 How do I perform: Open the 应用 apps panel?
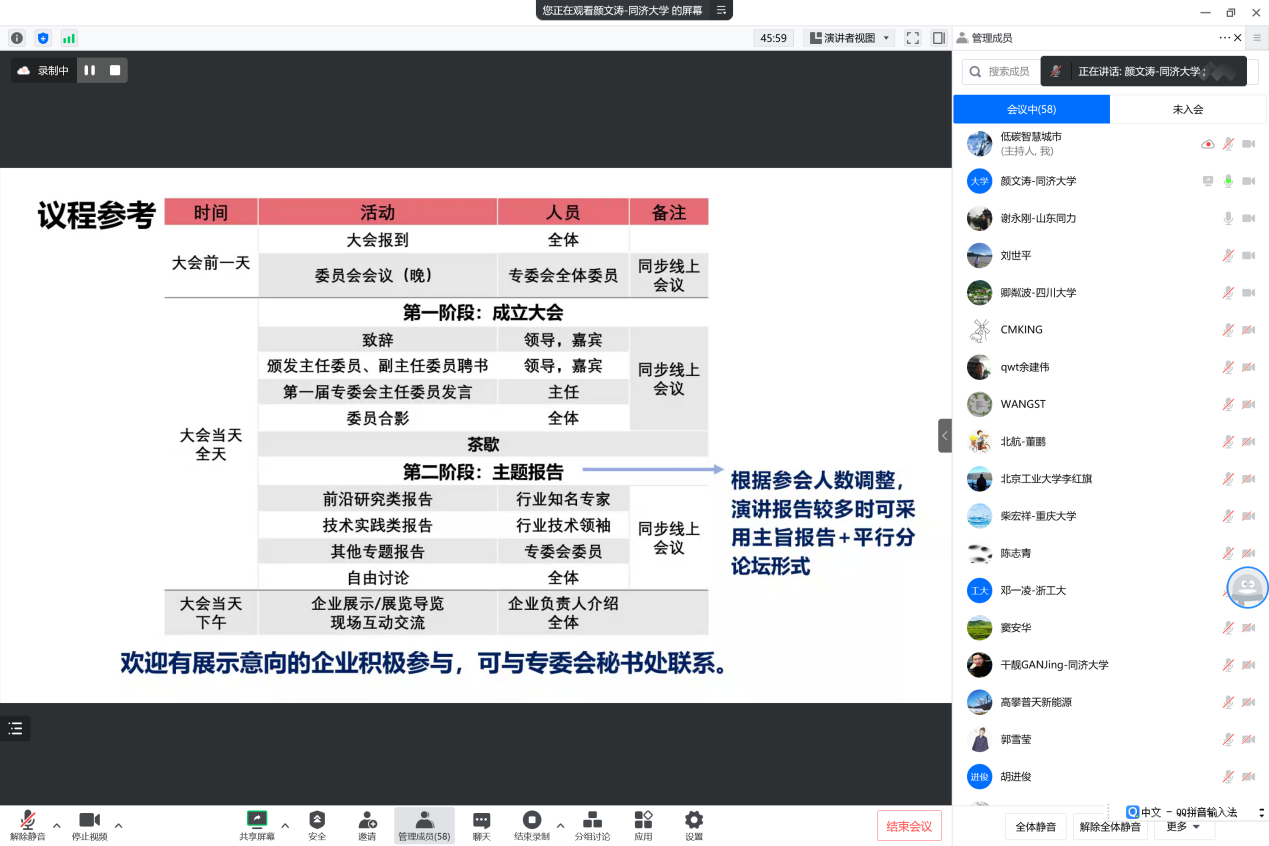tap(642, 824)
